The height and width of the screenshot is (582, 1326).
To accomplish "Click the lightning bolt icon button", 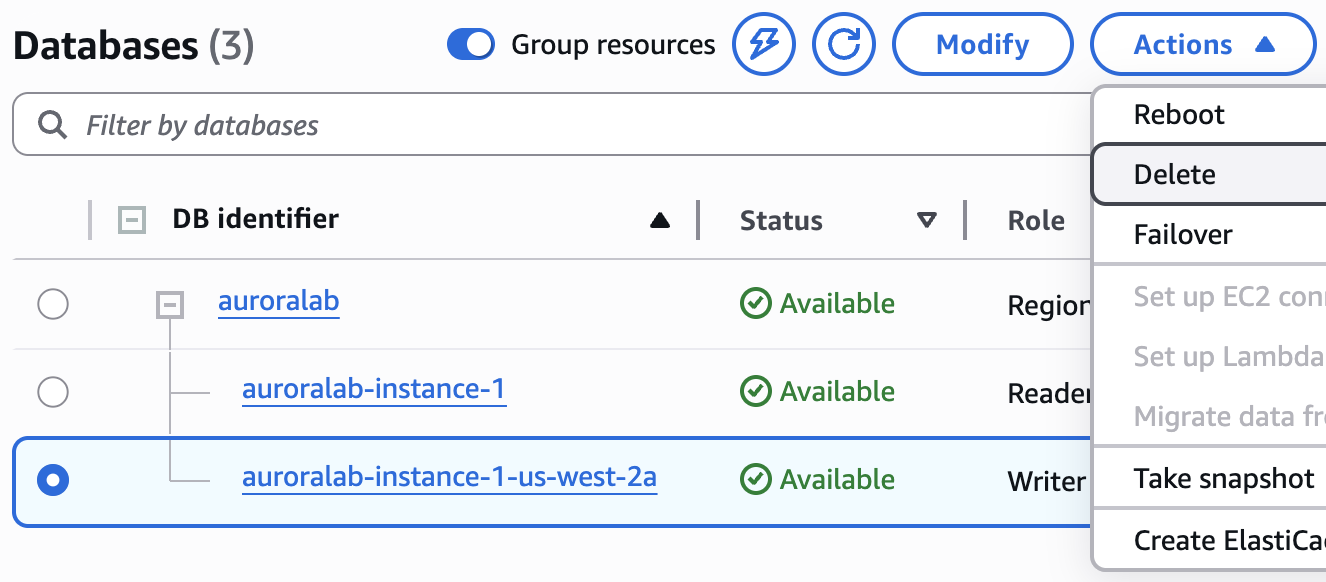I will click(764, 44).
